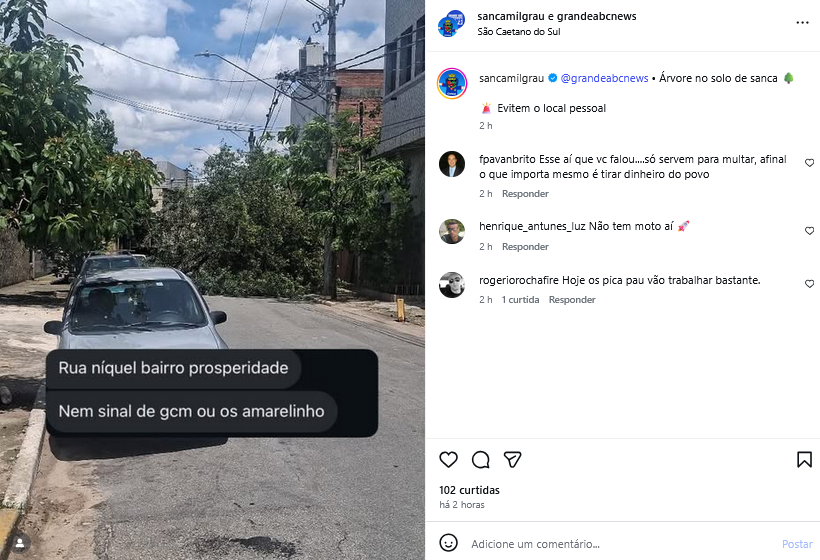Open the three-dot more options menu
This screenshot has height=560, width=820.
point(802,22)
